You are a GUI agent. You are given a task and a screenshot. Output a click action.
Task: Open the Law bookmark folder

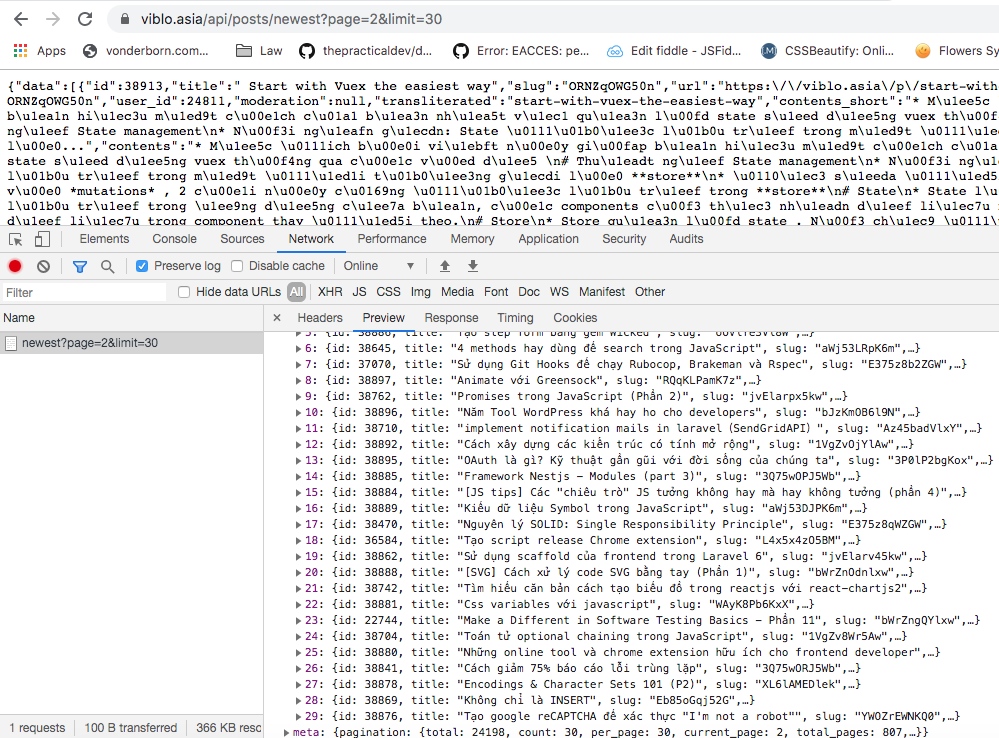[x=259, y=50]
